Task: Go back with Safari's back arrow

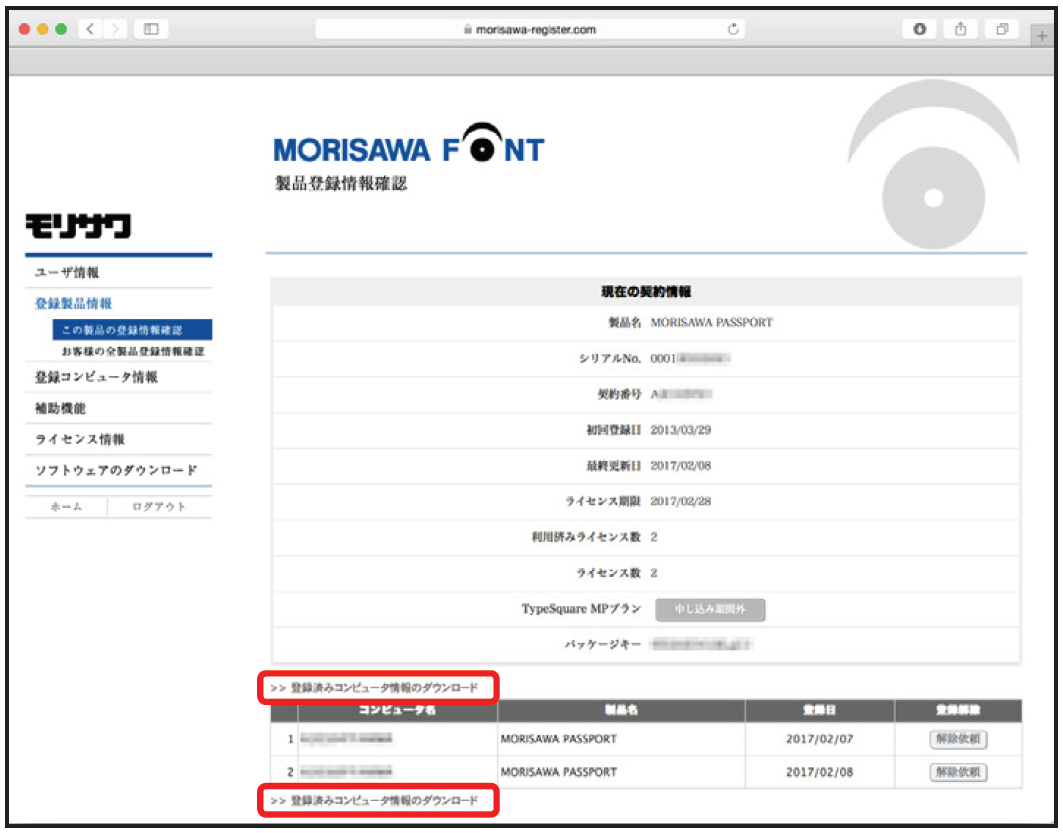Action: (x=90, y=29)
